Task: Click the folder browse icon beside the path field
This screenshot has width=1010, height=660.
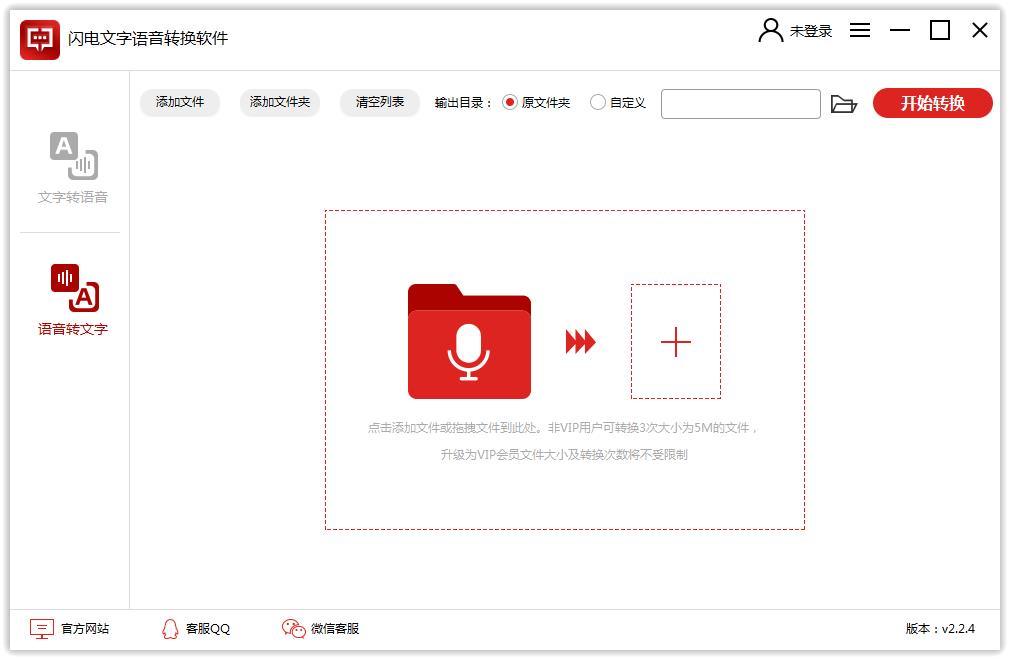Action: point(845,103)
